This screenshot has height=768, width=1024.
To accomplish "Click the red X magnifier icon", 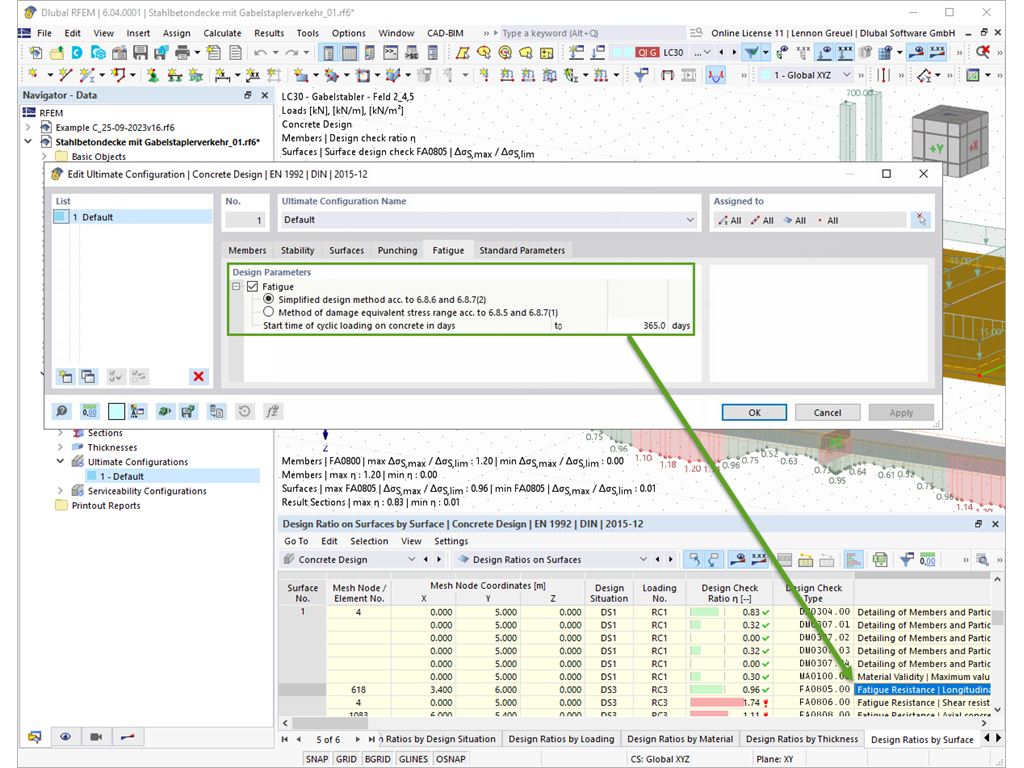I will 983,52.
